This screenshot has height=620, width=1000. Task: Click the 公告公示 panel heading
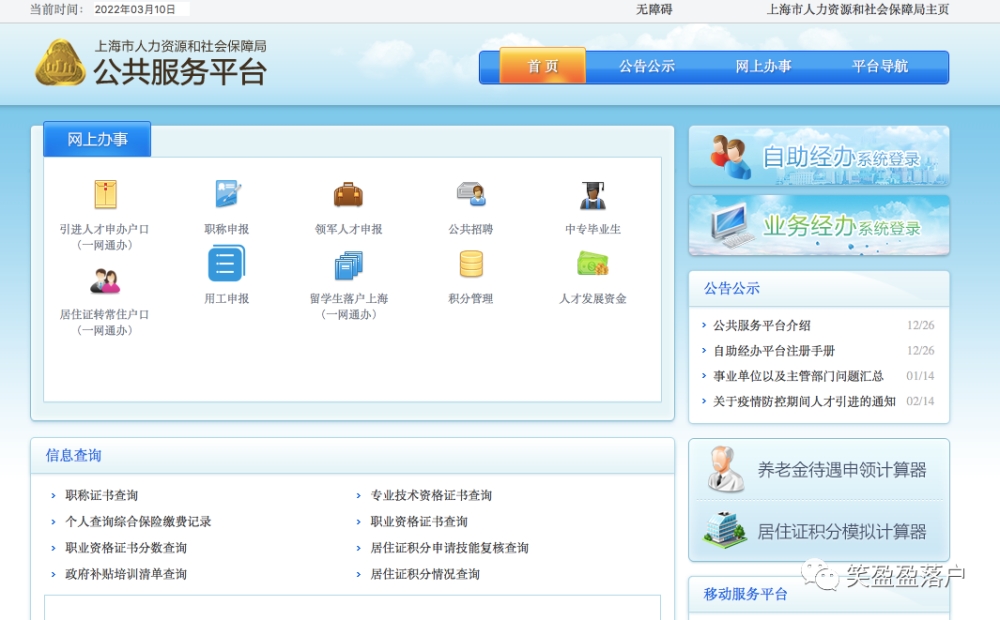[x=732, y=288]
